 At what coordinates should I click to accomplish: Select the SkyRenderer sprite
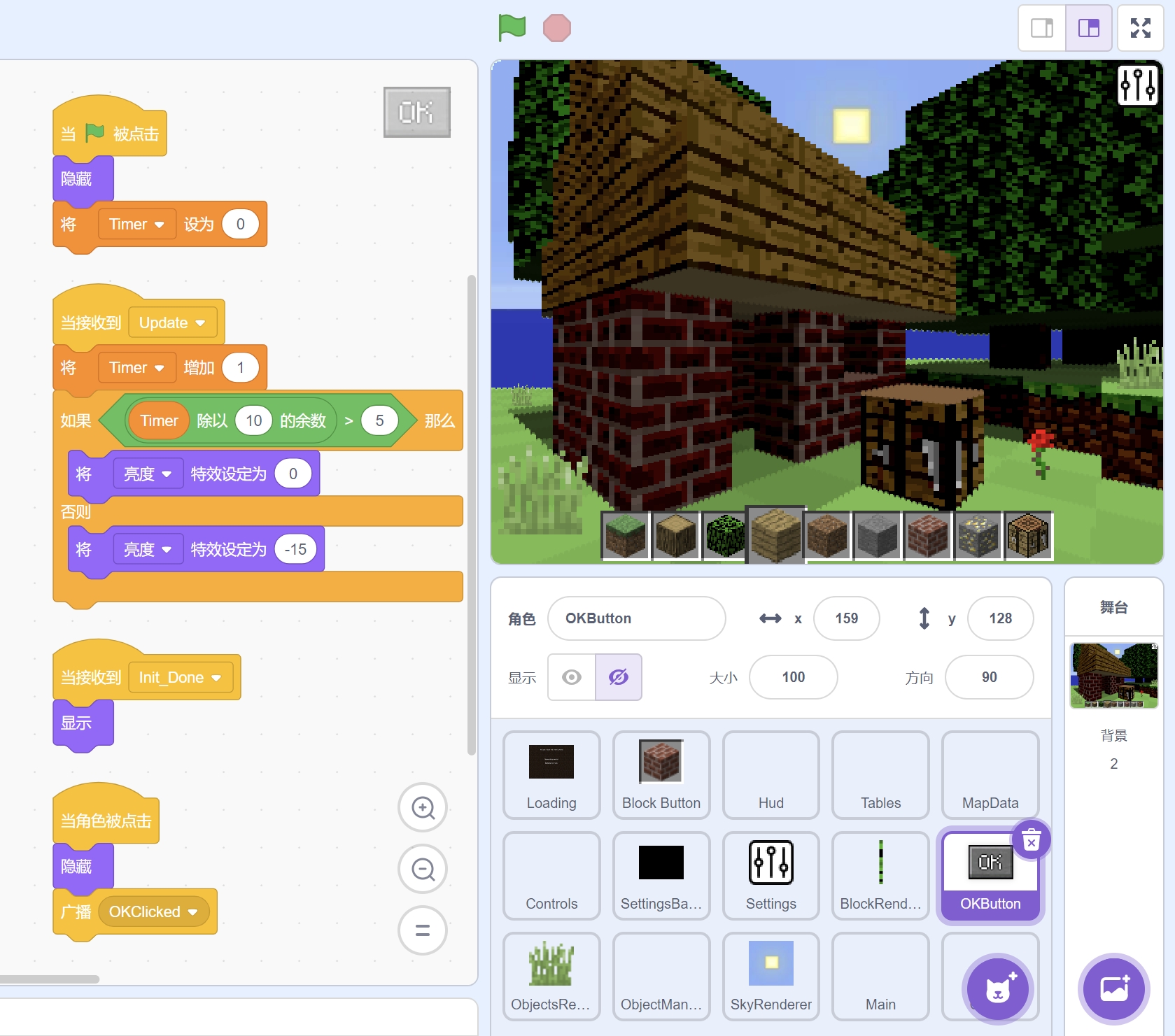tap(771, 976)
